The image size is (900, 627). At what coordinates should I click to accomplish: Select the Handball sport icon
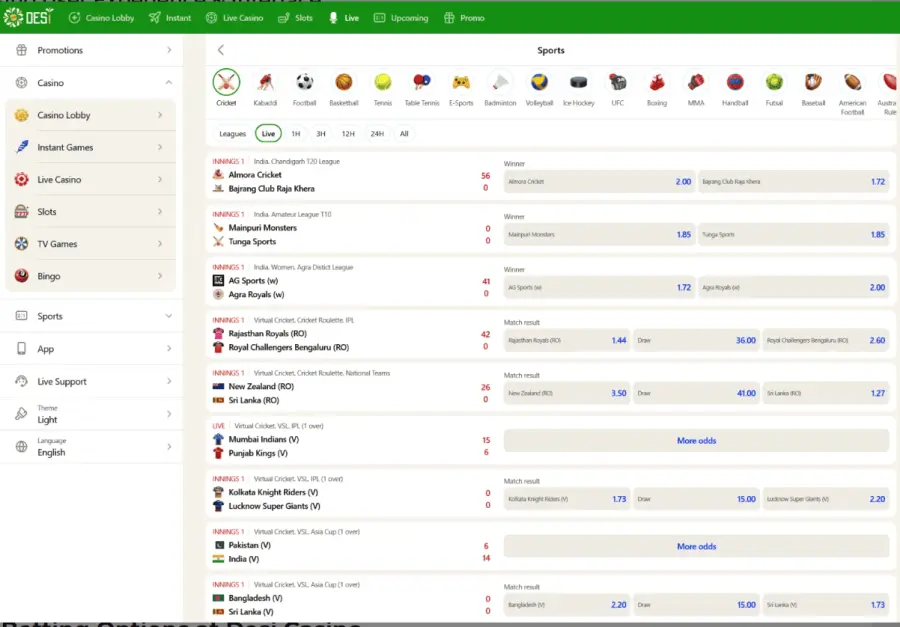point(735,82)
